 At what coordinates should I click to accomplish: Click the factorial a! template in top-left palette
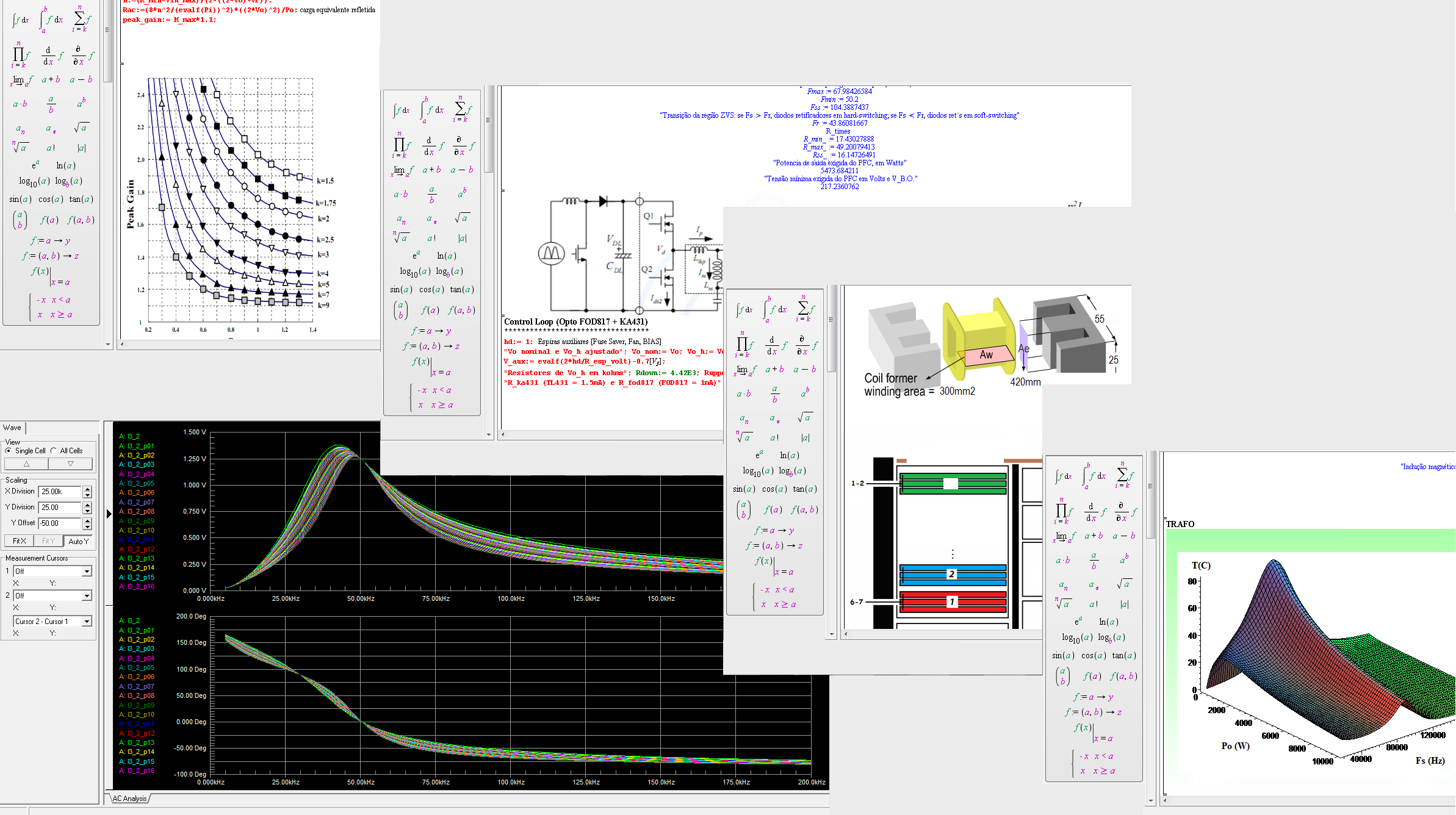click(51, 148)
